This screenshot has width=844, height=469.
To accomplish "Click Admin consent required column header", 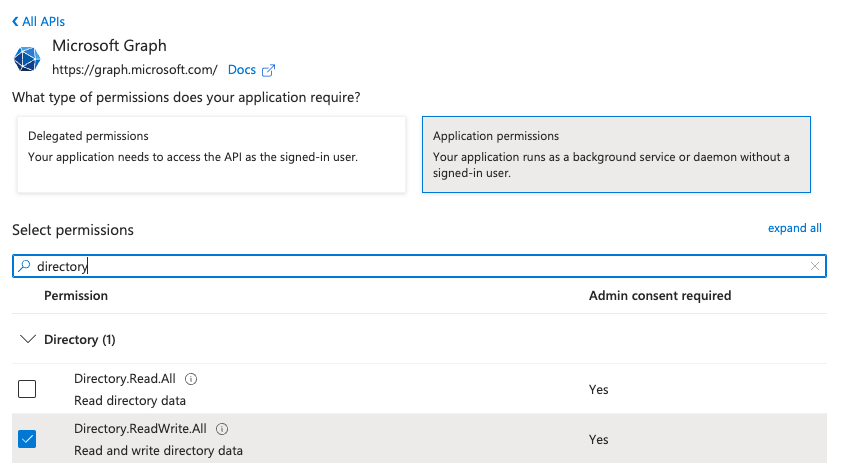I will (660, 296).
